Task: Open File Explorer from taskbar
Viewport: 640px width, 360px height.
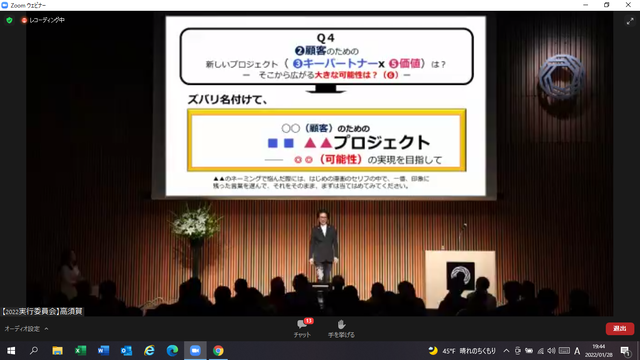Action: tap(57, 351)
